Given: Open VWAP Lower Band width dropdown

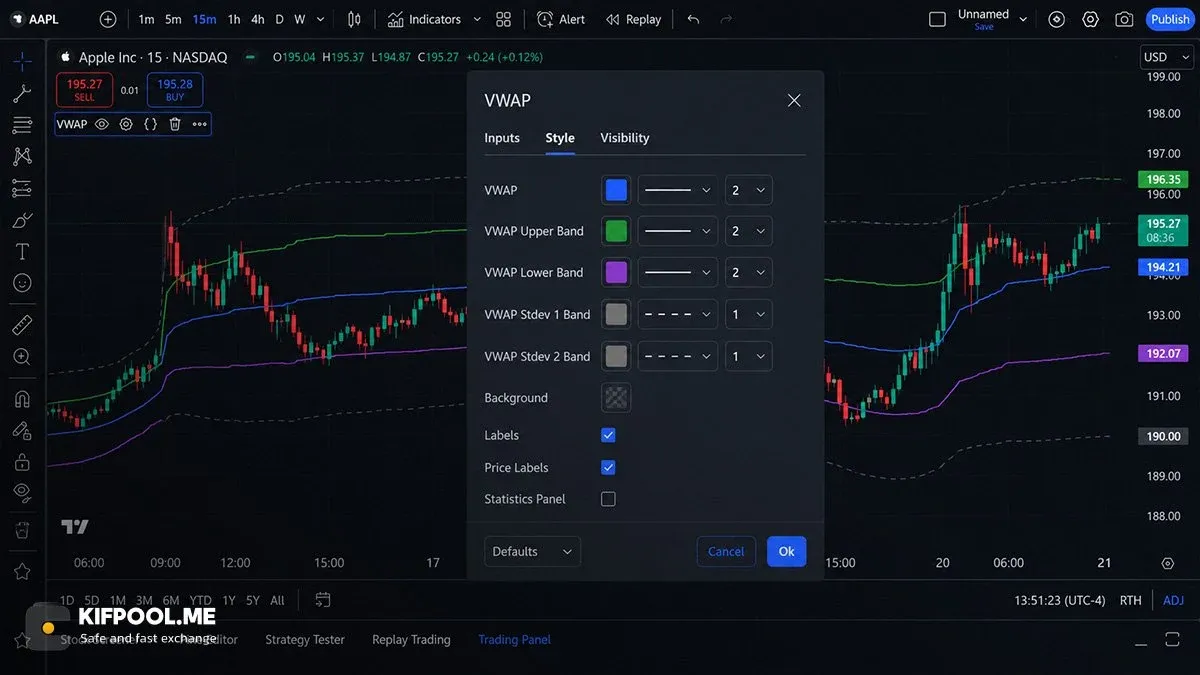Looking at the screenshot, I should click(748, 272).
